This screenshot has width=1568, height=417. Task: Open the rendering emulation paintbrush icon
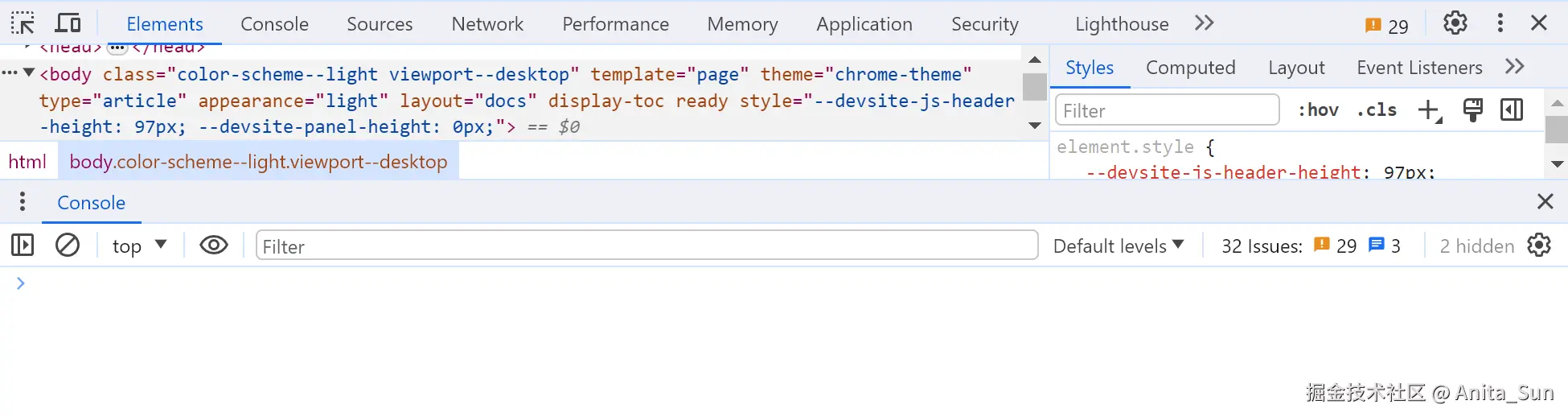click(x=1472, y=109)
